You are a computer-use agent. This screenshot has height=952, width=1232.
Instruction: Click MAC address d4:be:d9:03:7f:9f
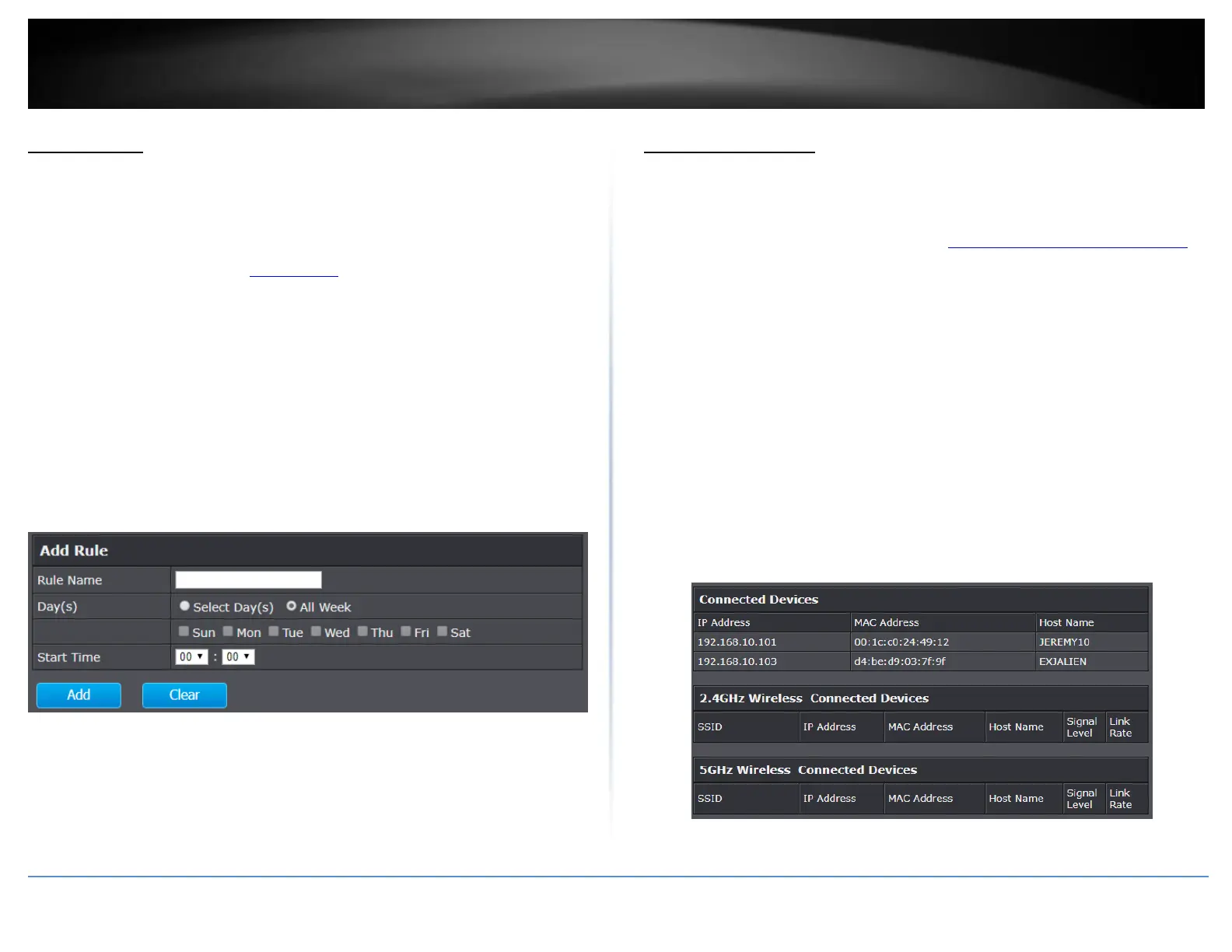click(x=900, y=661)
